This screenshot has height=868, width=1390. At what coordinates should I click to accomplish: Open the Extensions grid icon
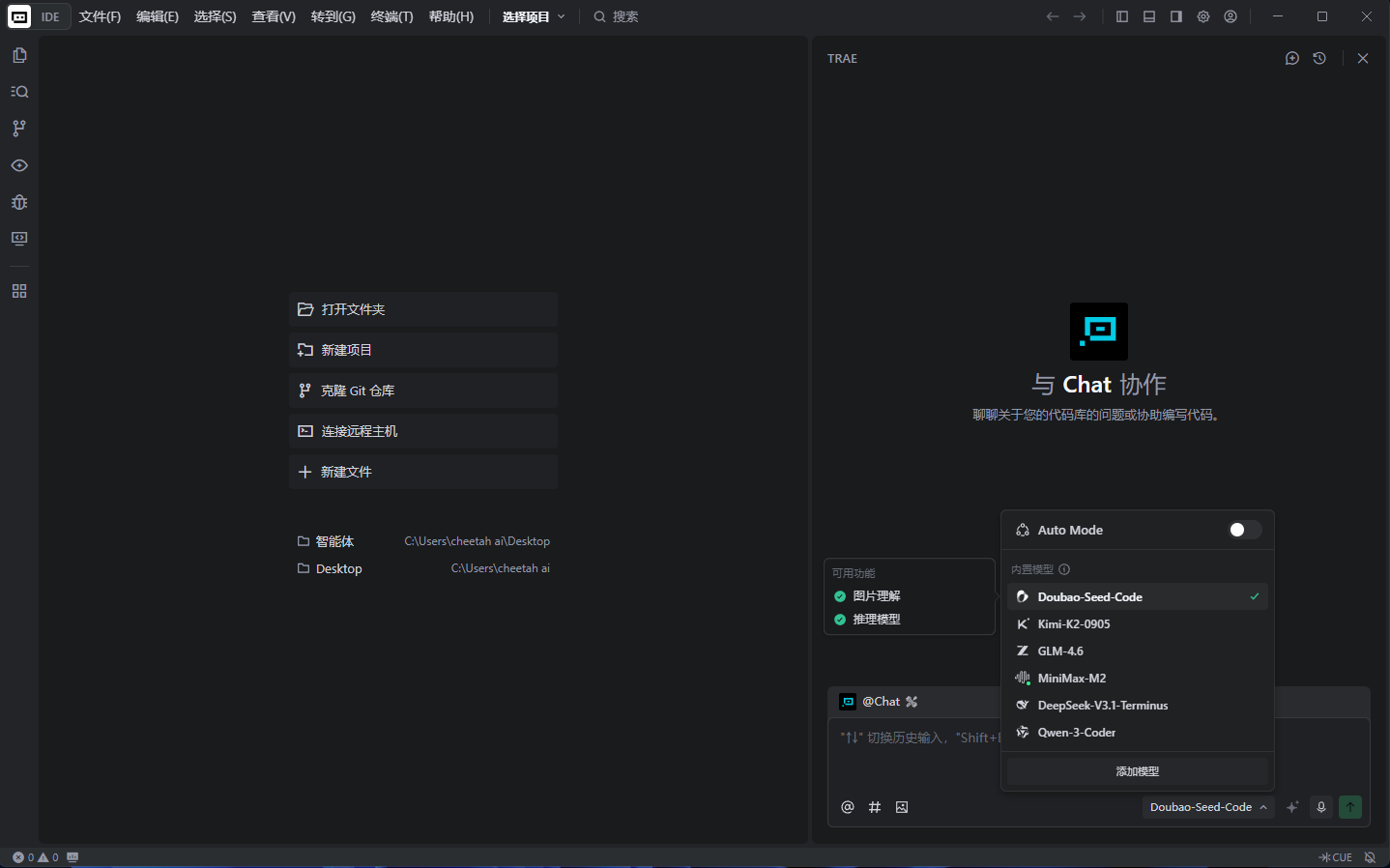click(19, 291)
